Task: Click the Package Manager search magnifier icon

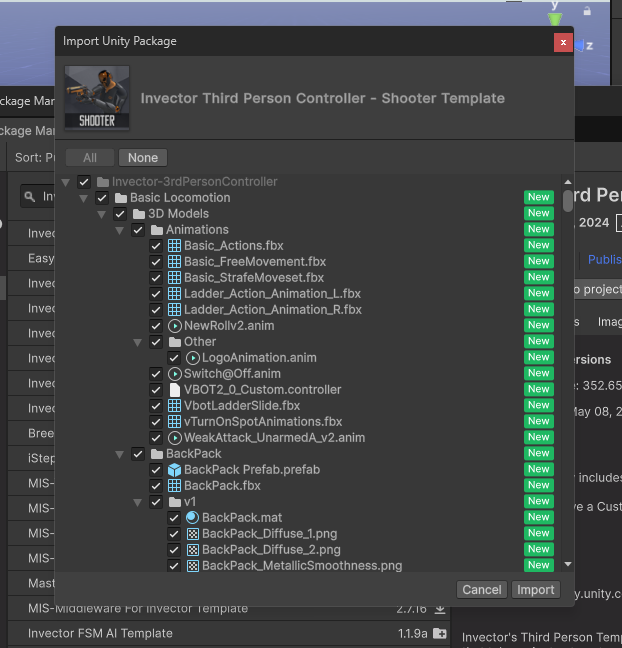Action: (x=30, y=196)
